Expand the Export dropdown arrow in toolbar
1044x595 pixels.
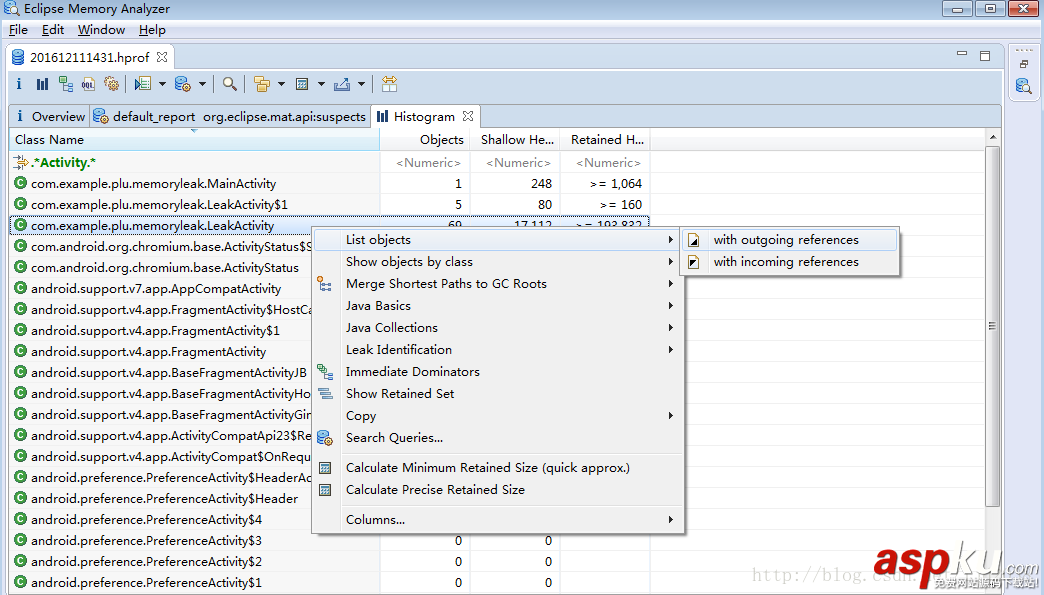click(x=361, y=85)
